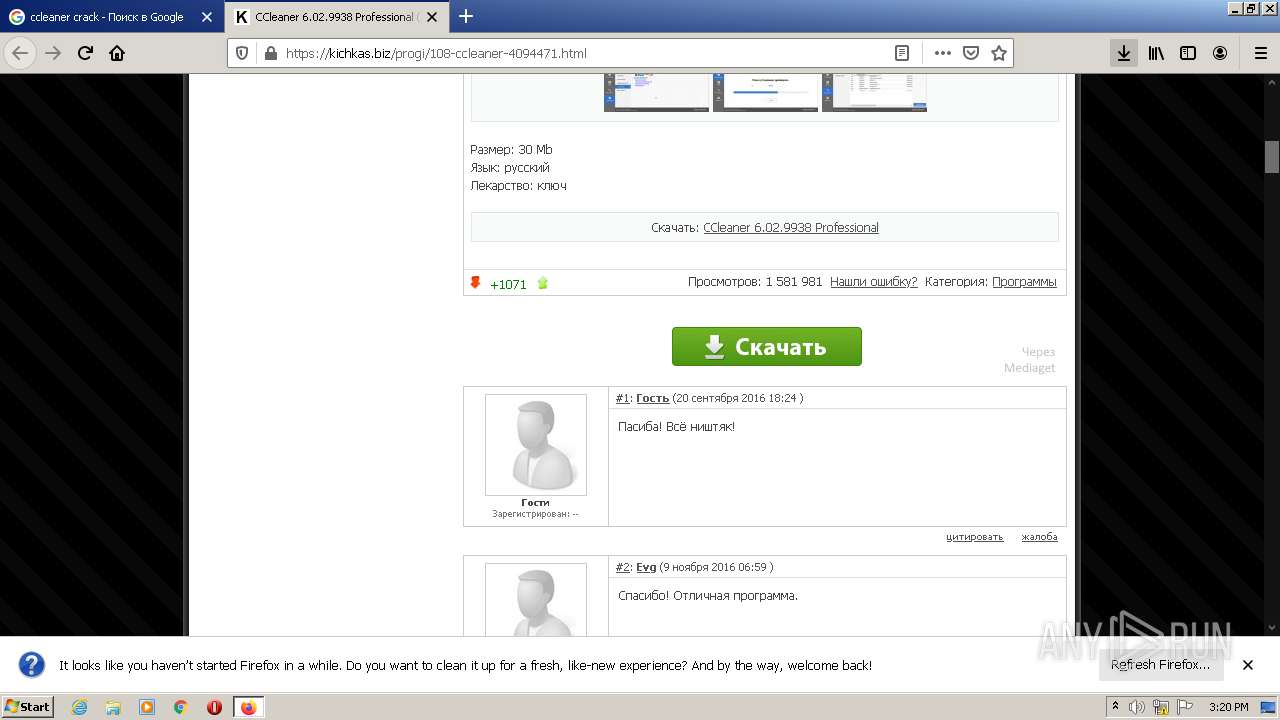Viewport: 1280px width, 720px height.
Task: Open a new tab
Action: [x=466, y=16]
